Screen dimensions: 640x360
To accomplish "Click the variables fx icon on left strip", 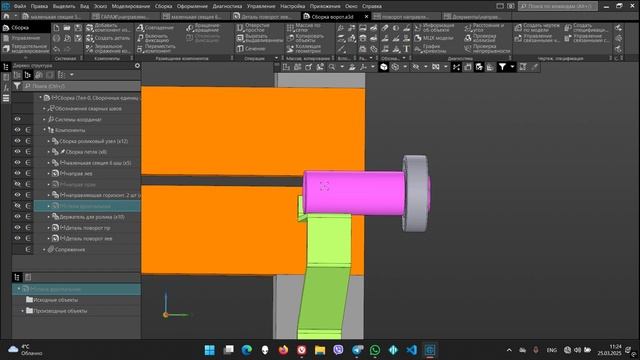I will (6, 87).
